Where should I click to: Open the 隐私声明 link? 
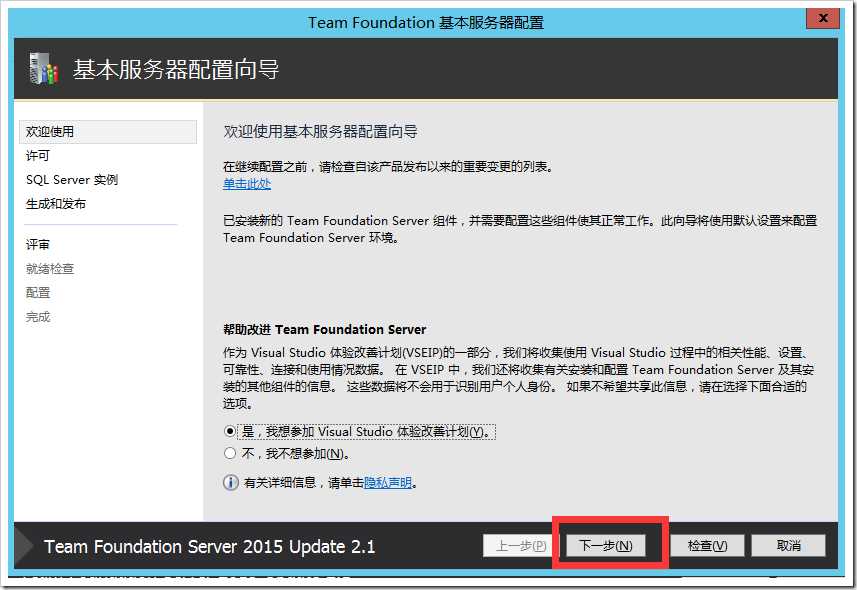click(388, 482)
